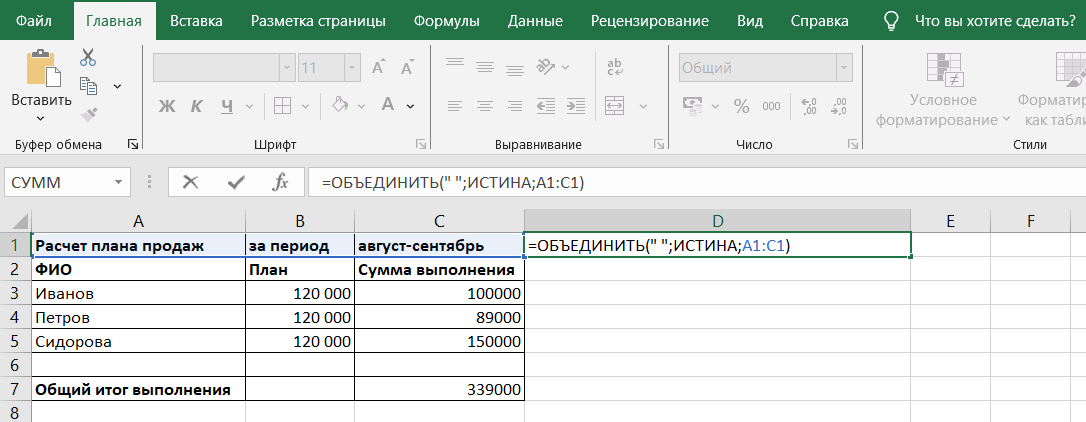This screenshot has width=1086, height=422.
Task: Align text to middle vertically
Action: pos(484,67)
